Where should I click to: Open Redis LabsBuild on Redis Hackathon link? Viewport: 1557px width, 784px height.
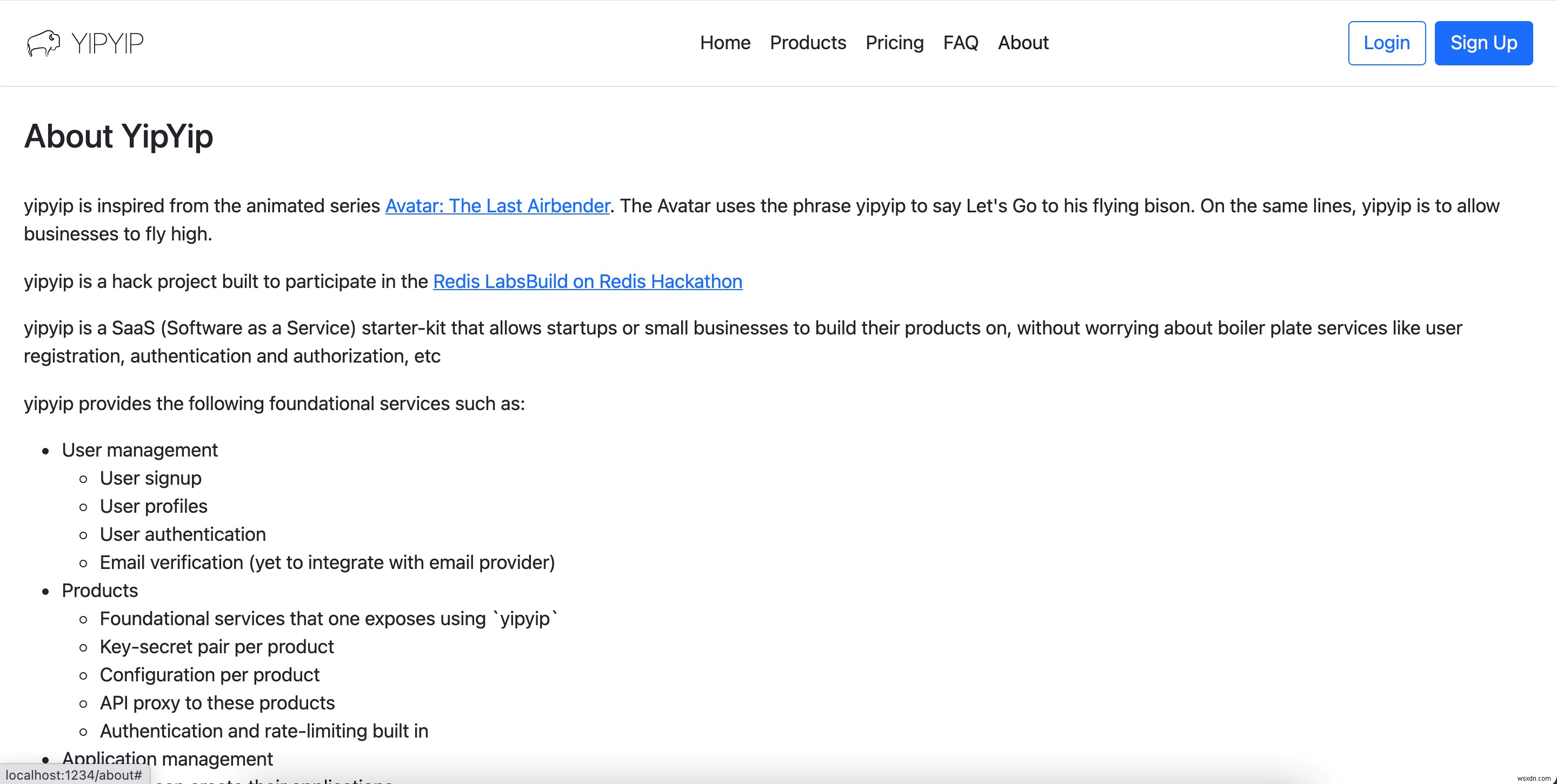point(587,281)
